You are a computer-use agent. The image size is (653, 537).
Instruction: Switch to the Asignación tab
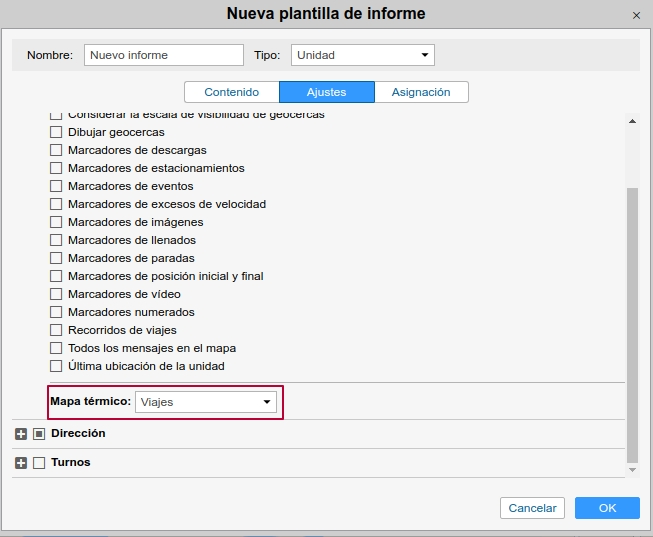pyautogui.click(x=421, y=92)
